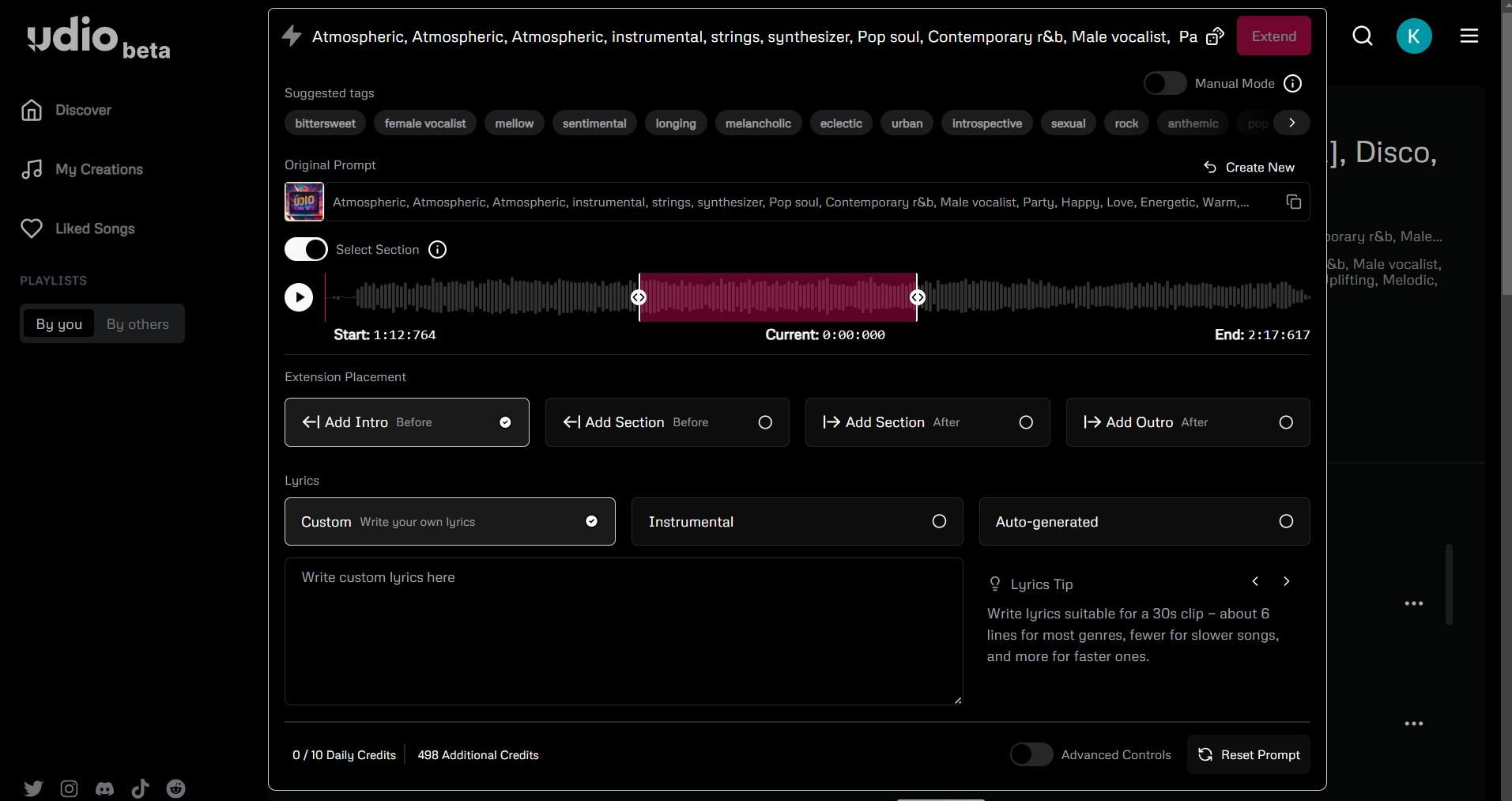Open Udio Instagram page

tap(69, 788)
